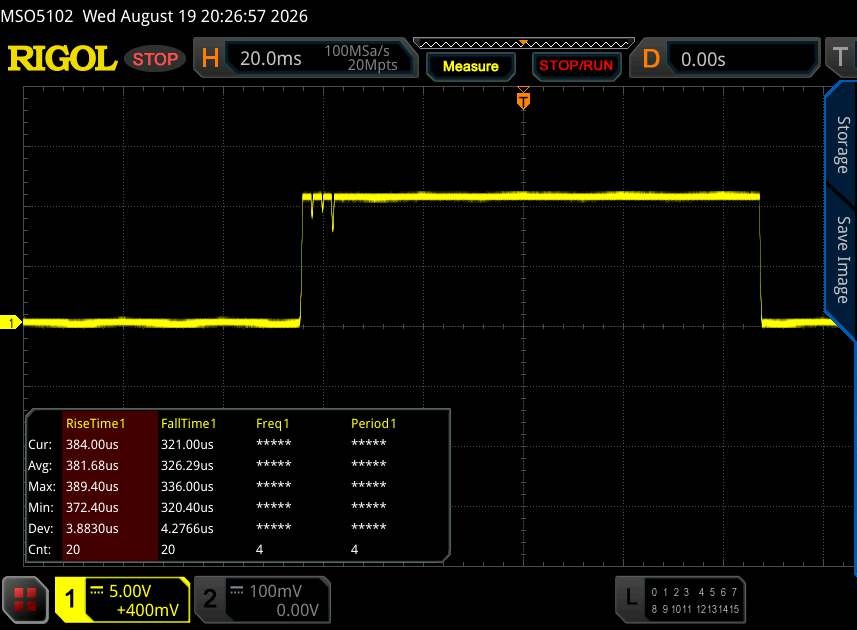
Task: Select the orange trigger position T marker
Action: tap(523, 101)
